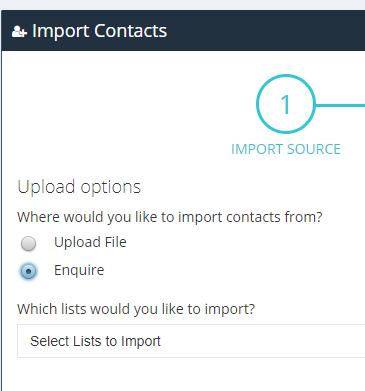Click the Select Lists to Import placeholder text
The height and width of the screenshot is (391, 365).
tap(95, 341)
